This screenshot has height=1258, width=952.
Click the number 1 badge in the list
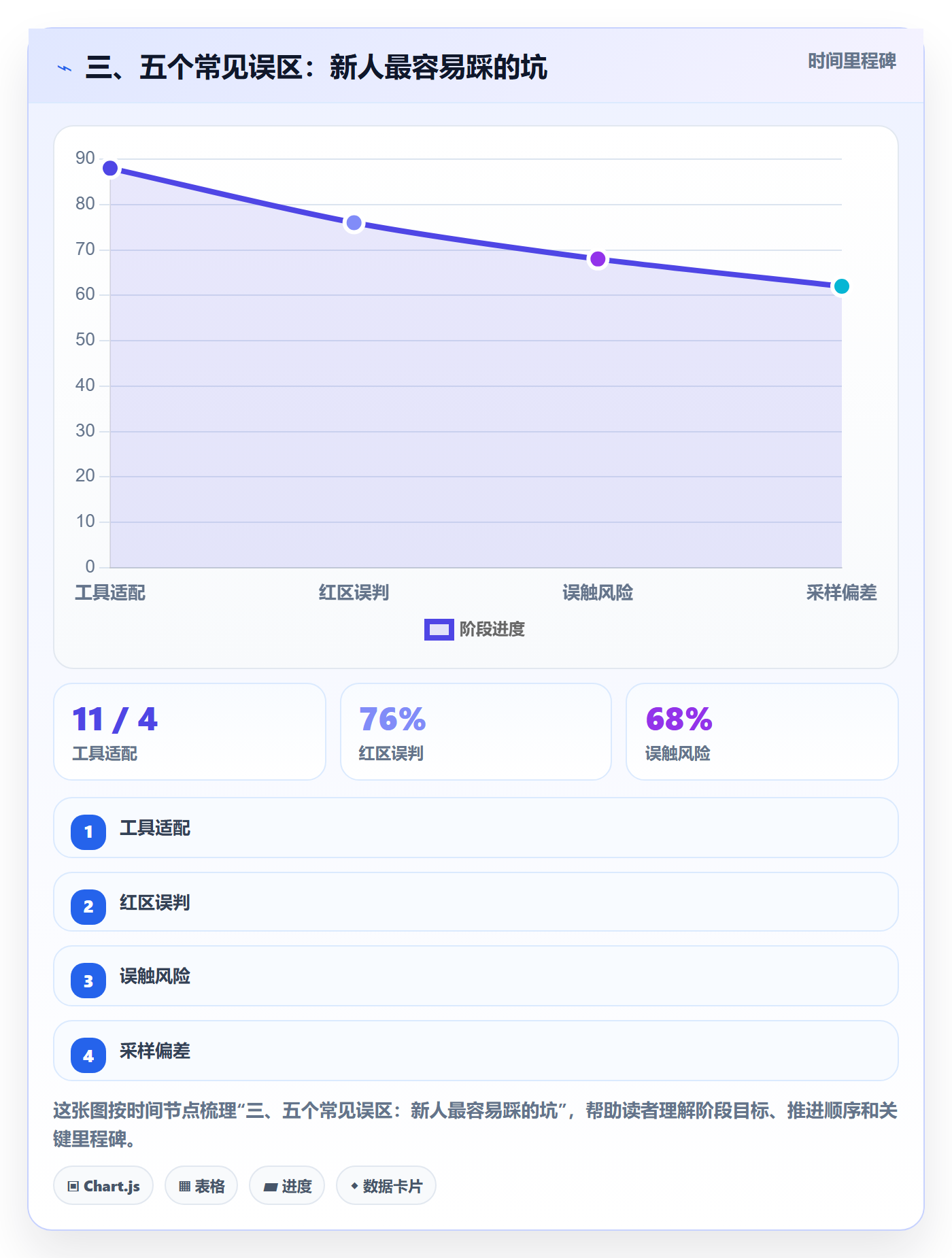click(x=88, y=832)
